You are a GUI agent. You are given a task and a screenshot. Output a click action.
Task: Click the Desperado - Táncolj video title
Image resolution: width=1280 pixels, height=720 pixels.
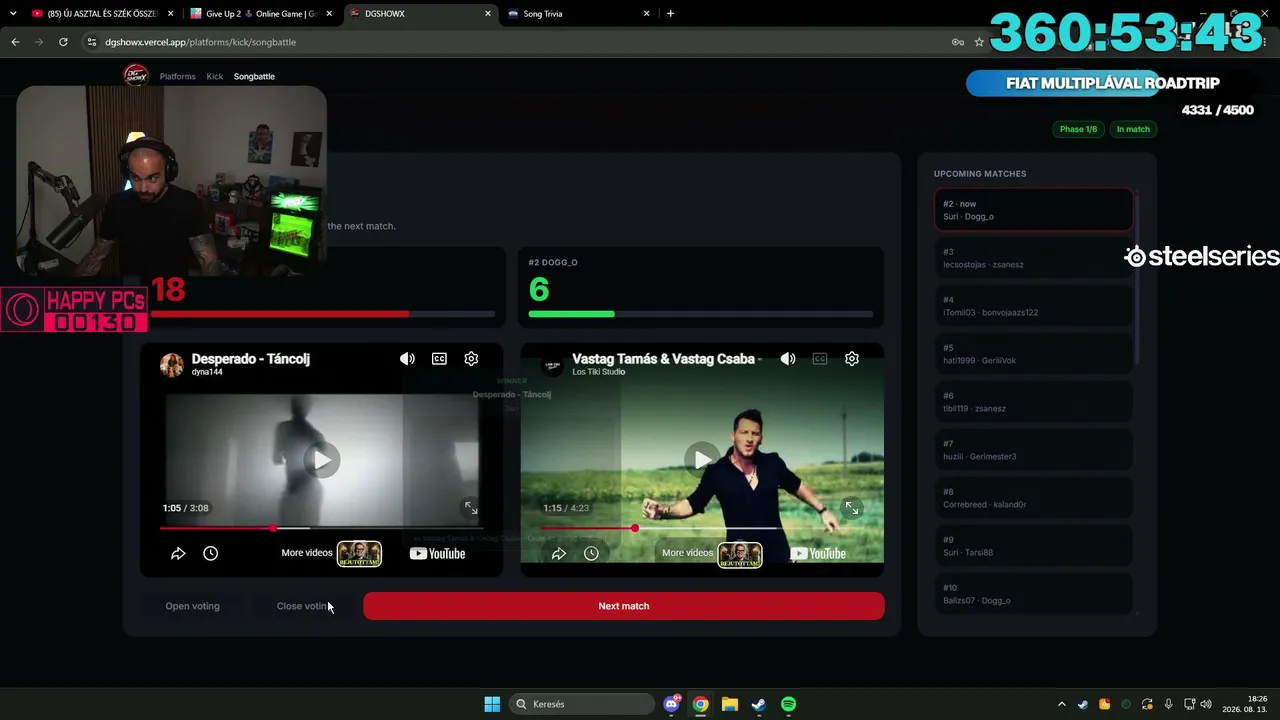[x=251, y=359]
